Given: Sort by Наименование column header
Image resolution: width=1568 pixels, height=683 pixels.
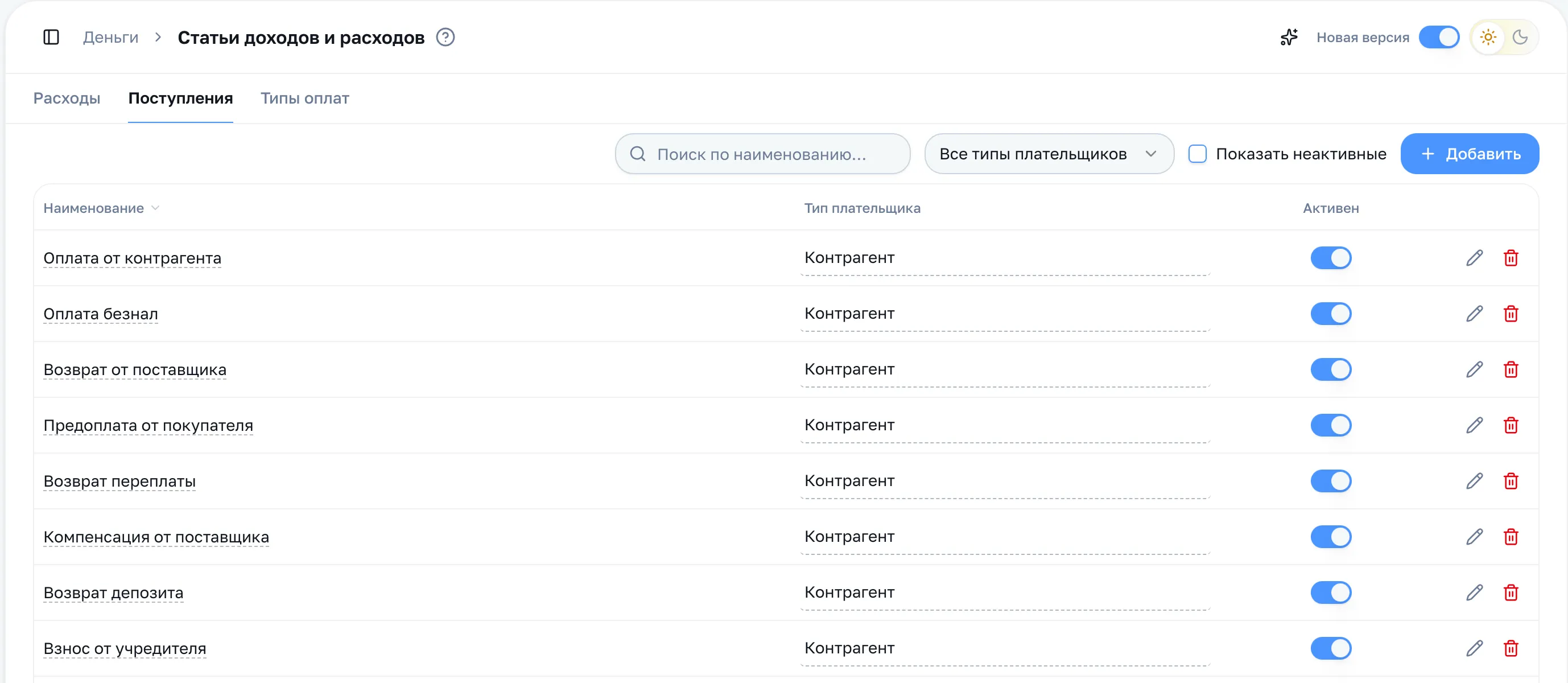Looking at the screenshot, I should pyautogui.click(x=101, y=208).
